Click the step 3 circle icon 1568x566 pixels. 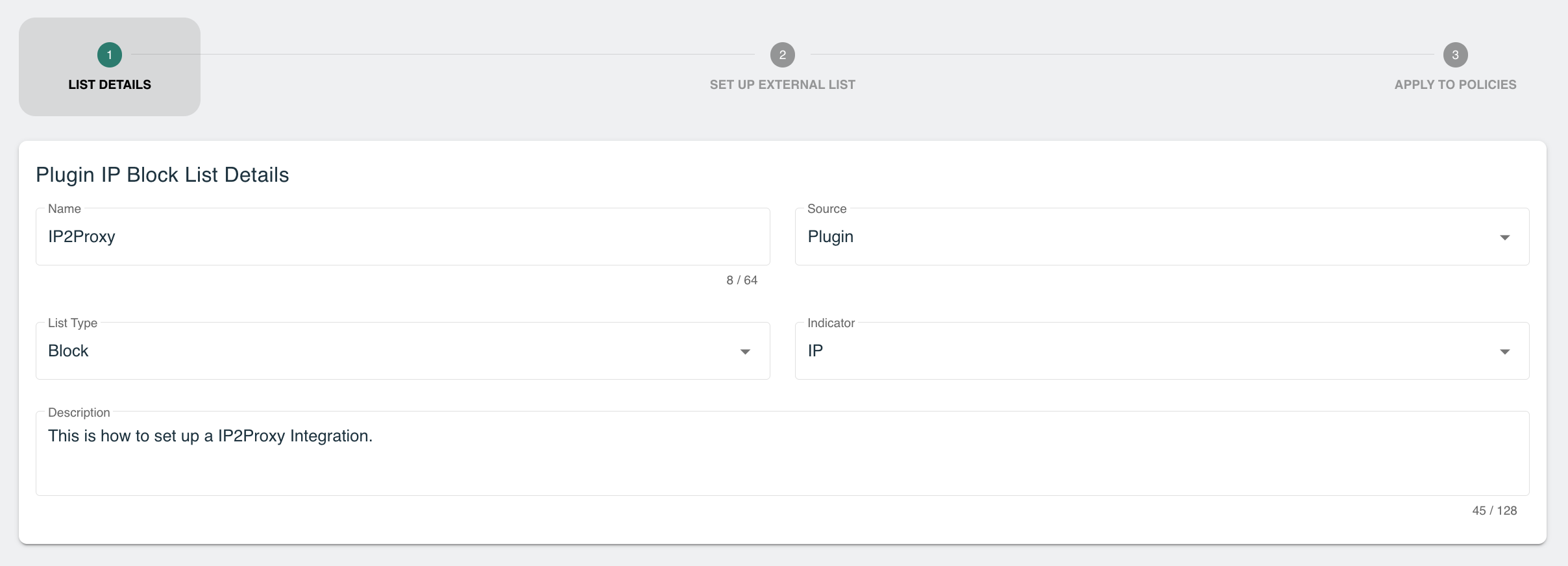pyautogui.click(x=1456, y=55)
